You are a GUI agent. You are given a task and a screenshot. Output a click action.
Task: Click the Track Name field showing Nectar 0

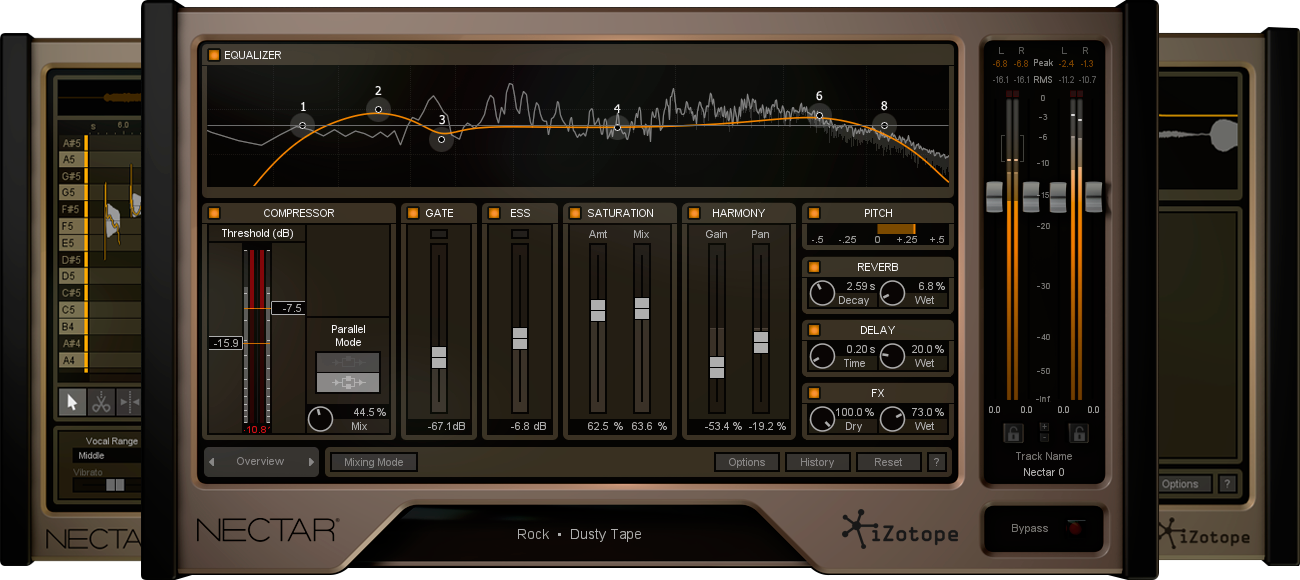click(x=1044, y=472)
